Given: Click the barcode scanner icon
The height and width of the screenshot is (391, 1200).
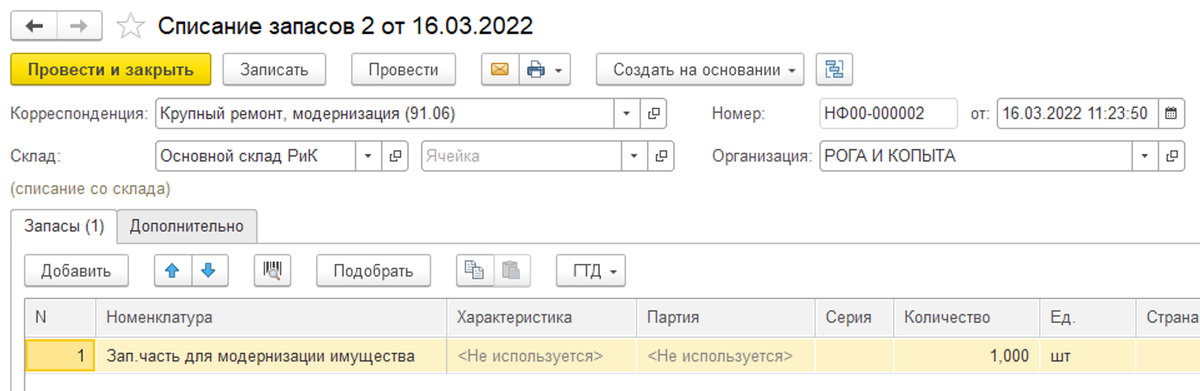Looking at the screenshot, I should tap(271, 270).
